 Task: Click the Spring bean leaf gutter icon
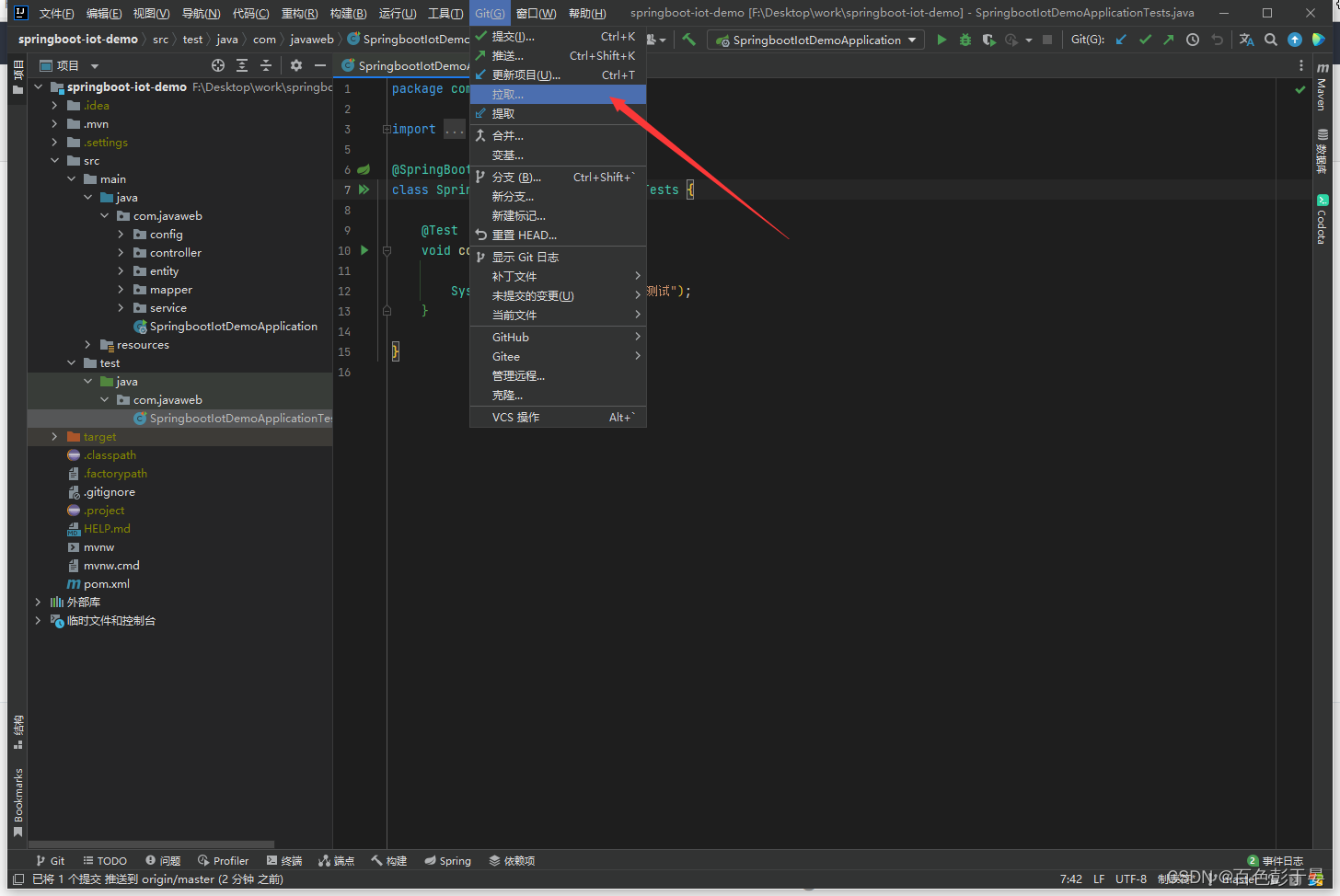[x=364, y=169]
